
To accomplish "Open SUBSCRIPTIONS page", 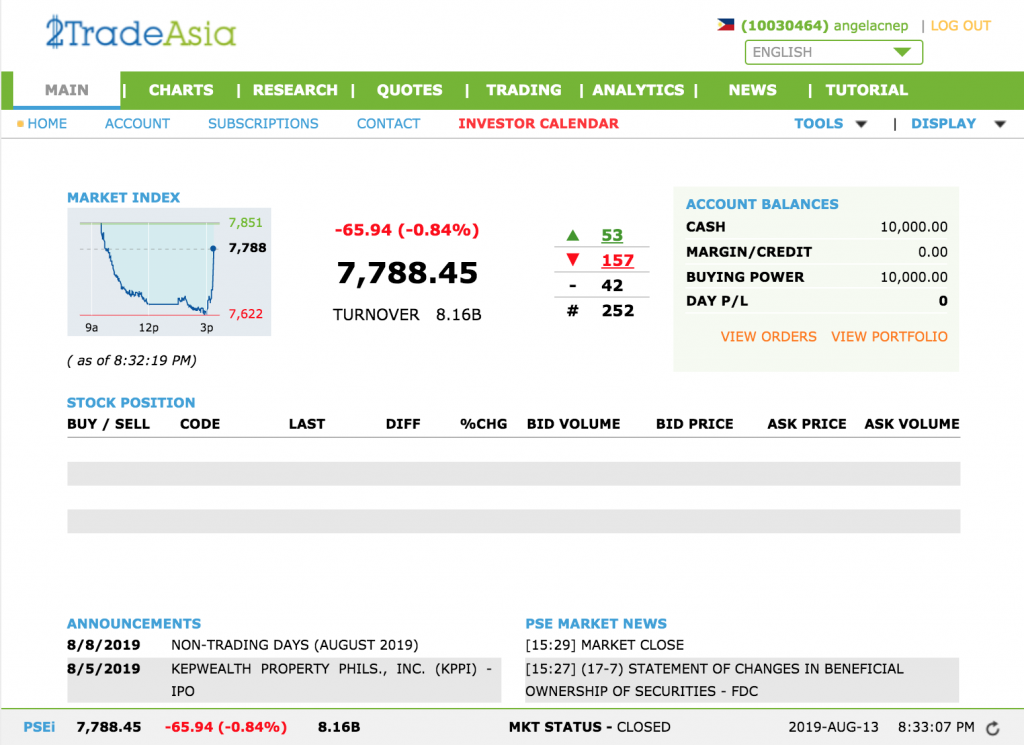I will coord(263,123).
